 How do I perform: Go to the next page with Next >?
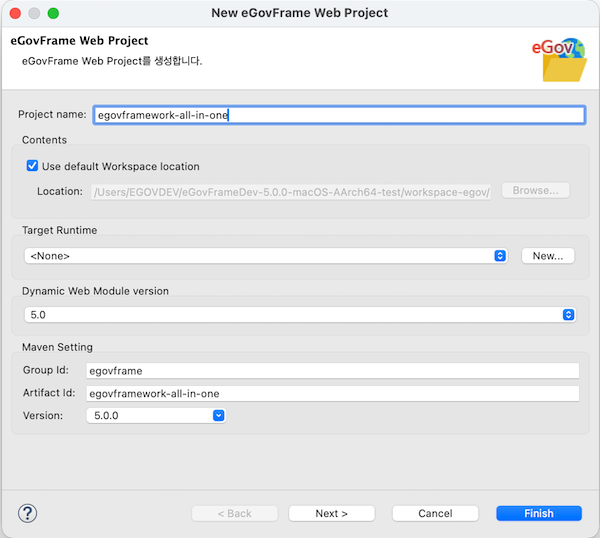point(331,513)
